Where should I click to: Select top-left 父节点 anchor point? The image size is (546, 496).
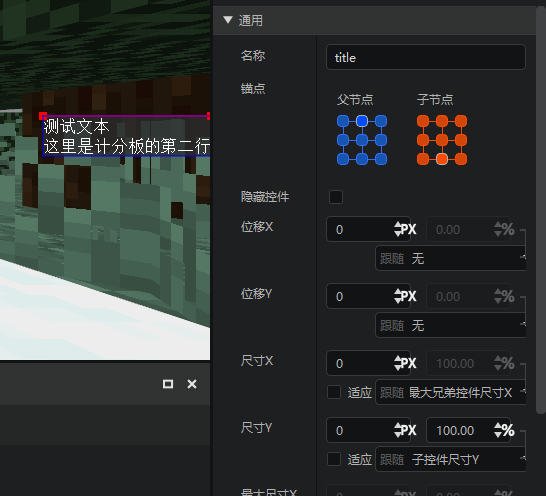pyautogui.click(x=343, y=121)
